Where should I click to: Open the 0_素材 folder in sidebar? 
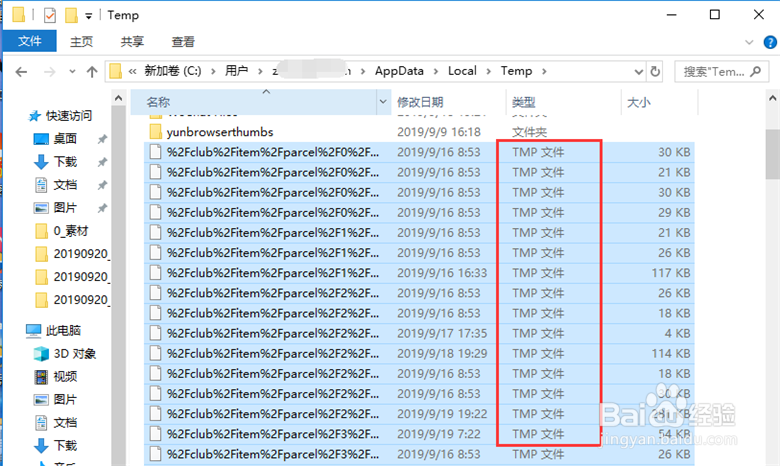pos(71,231)
